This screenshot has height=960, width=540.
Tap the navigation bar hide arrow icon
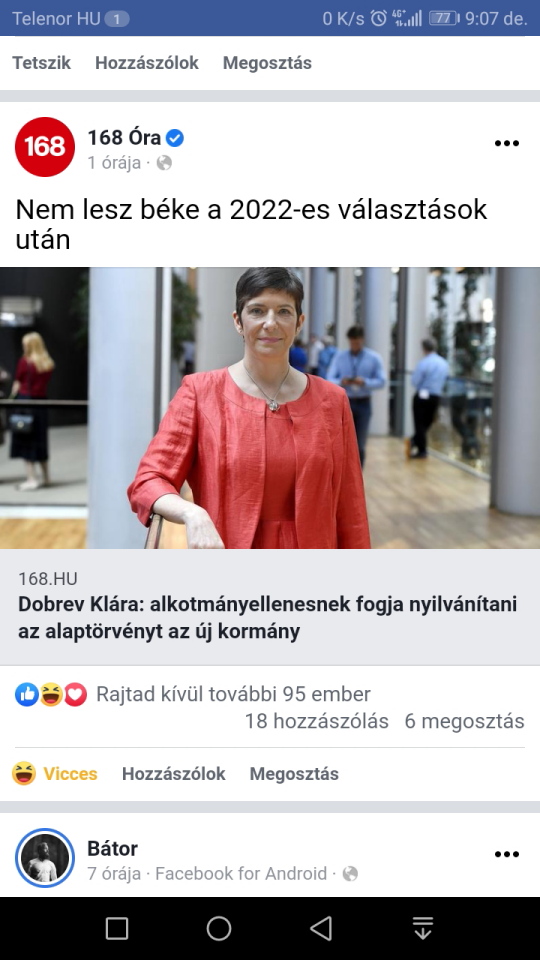[x=423, y=928]
